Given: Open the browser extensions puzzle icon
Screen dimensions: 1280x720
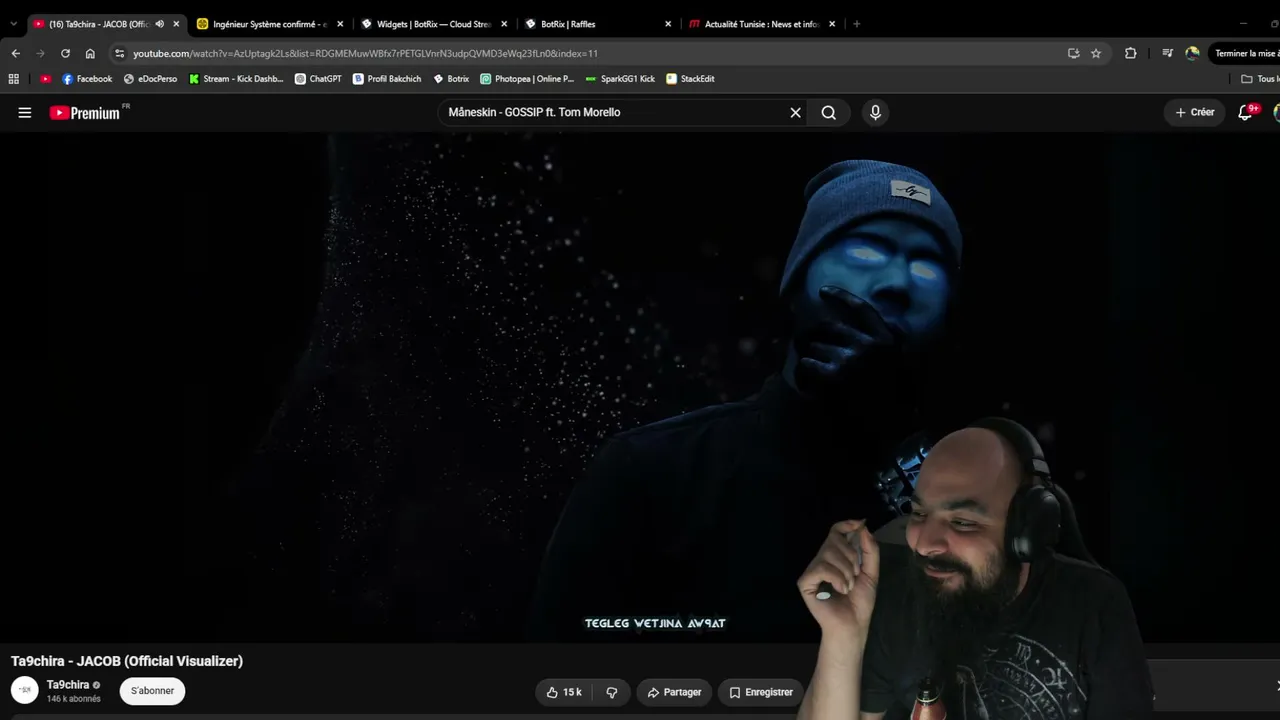Looking at the screenshot, I should click(x=1131, y=54).
